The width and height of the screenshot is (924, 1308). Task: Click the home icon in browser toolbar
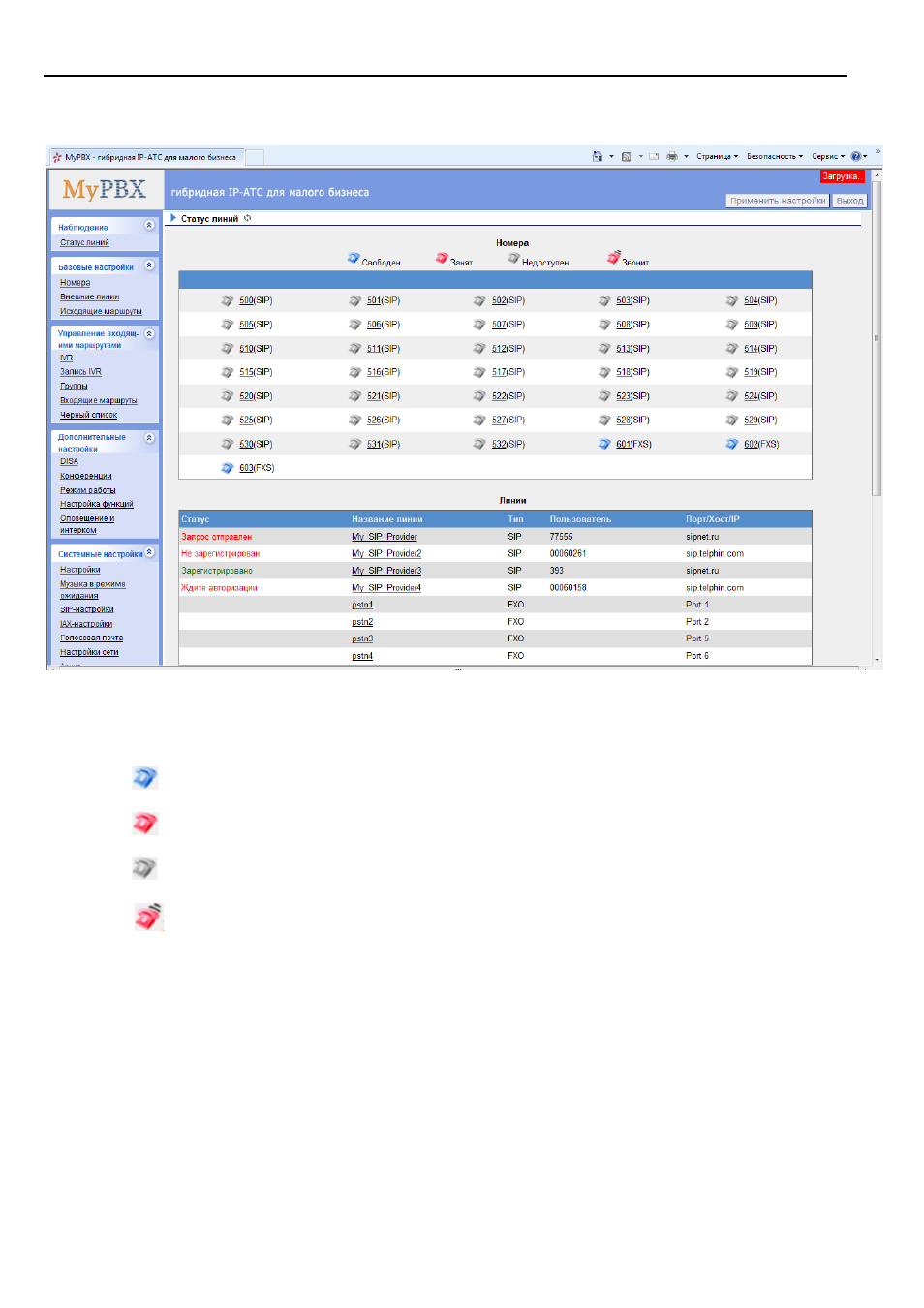pos(598,156)
